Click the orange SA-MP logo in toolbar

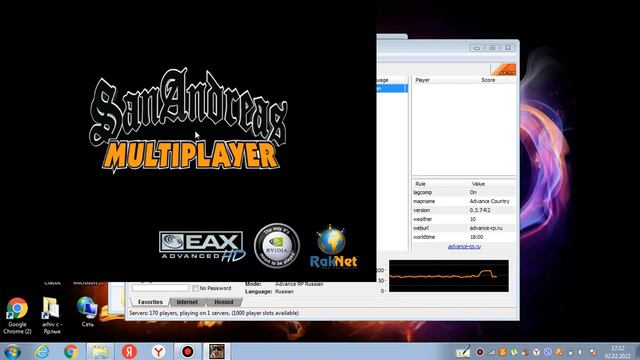[503, 69]
